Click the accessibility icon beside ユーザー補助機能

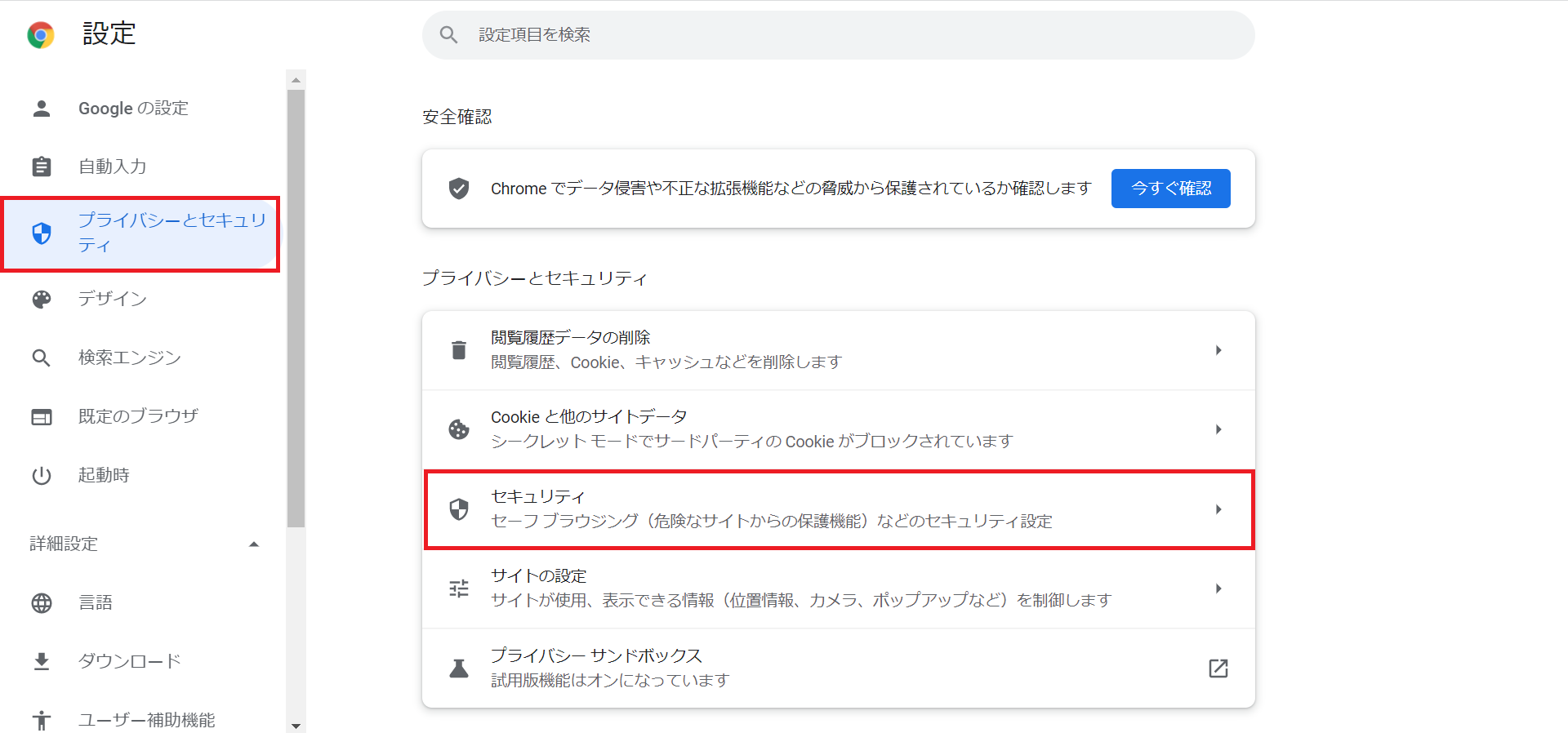pyautogui.click(x=42, y=720)
